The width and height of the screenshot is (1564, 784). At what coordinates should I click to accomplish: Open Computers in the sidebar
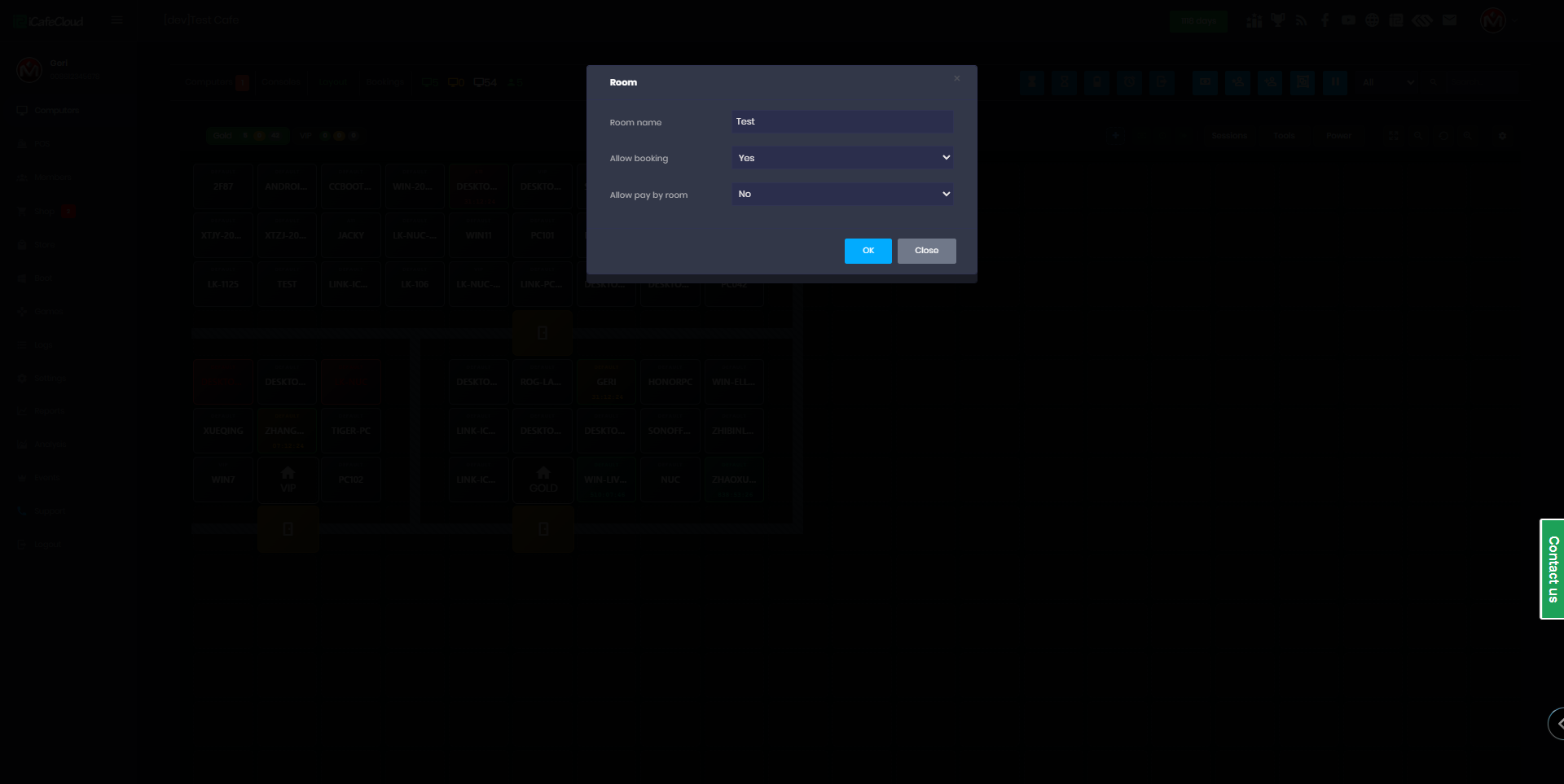(56, 111)
